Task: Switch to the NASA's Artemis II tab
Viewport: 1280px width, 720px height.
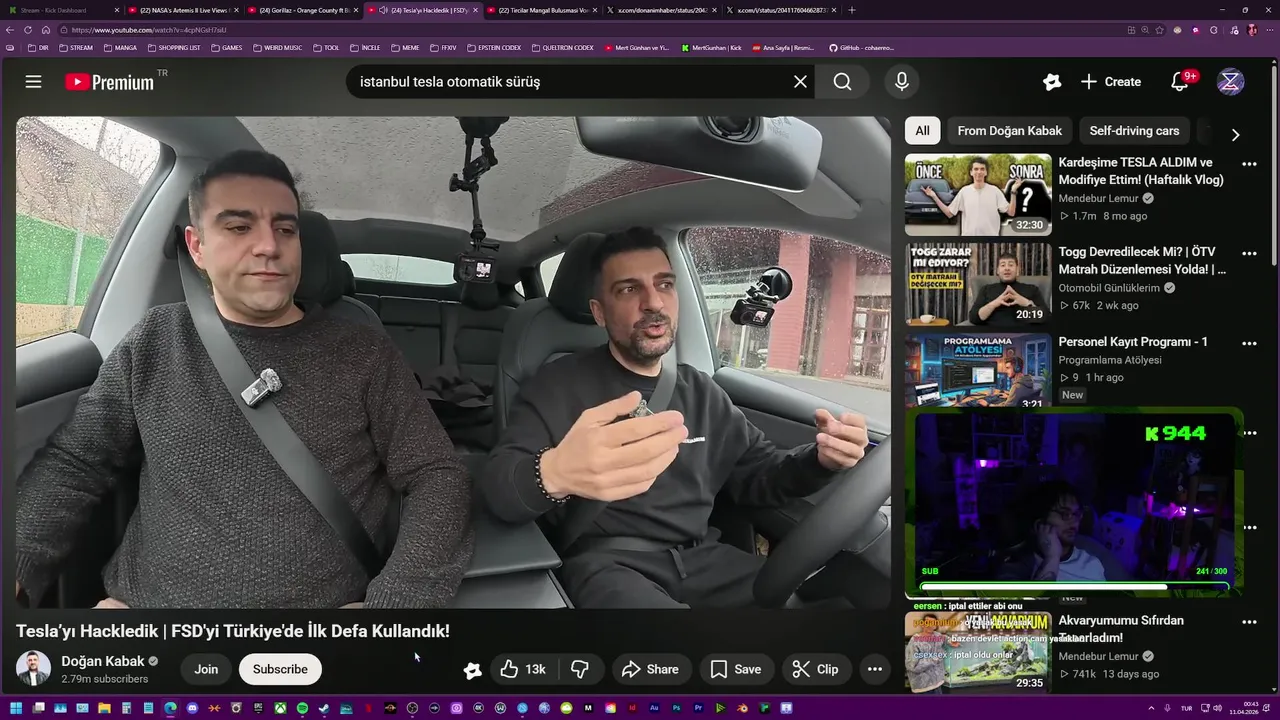Action: [184, 10]
